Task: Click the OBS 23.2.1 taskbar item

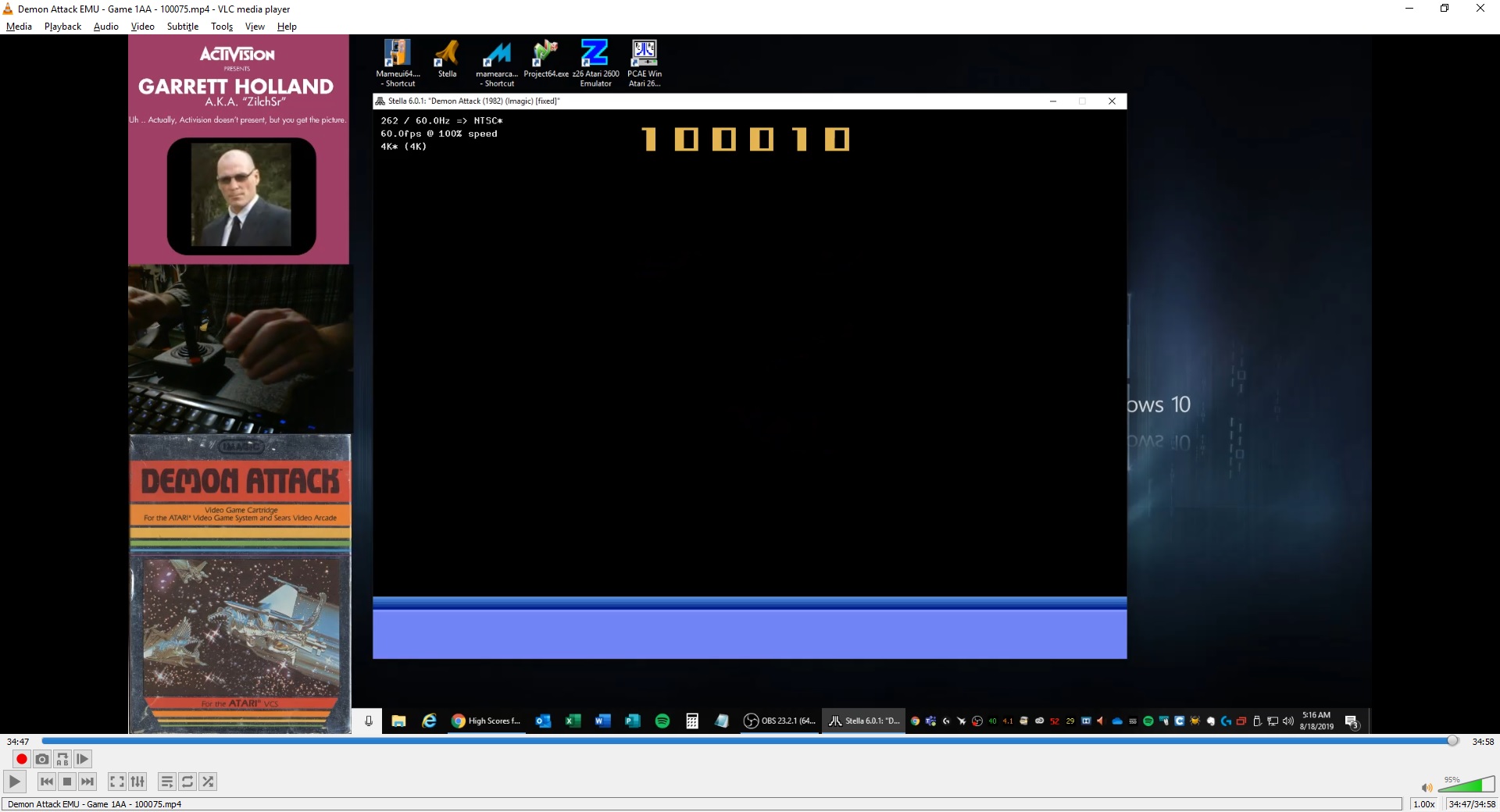Action: pos(779,721)
